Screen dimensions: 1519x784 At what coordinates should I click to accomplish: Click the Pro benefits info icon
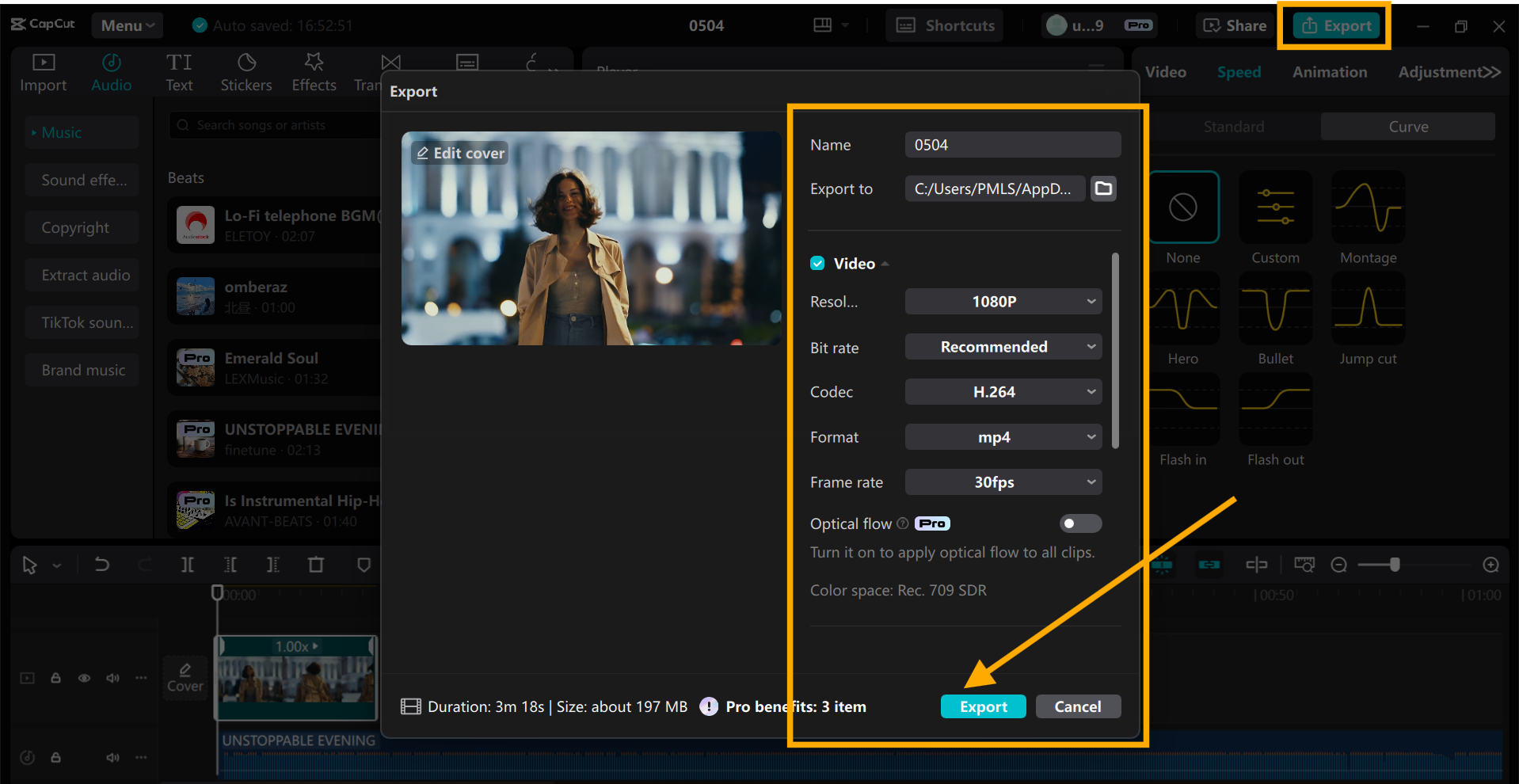(x=709, y=706)
